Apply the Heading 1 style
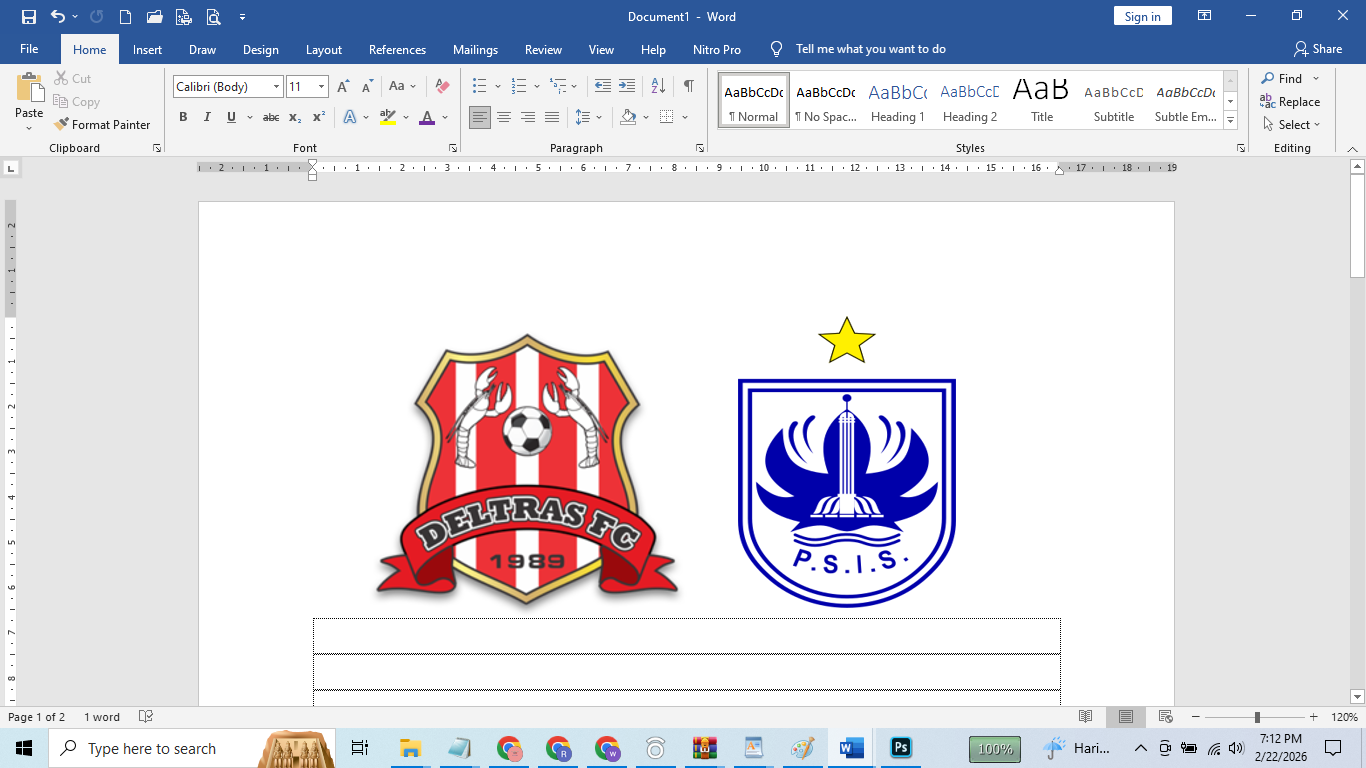1366x768 pixels. [897, 100]
